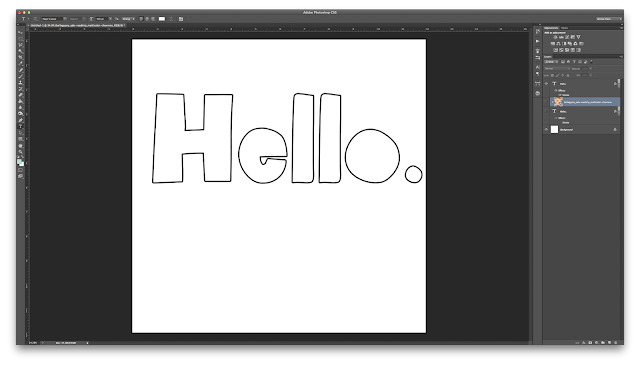Select the Healing Brush tool
This screenshot has height=366, width=640.
(21, 70)
